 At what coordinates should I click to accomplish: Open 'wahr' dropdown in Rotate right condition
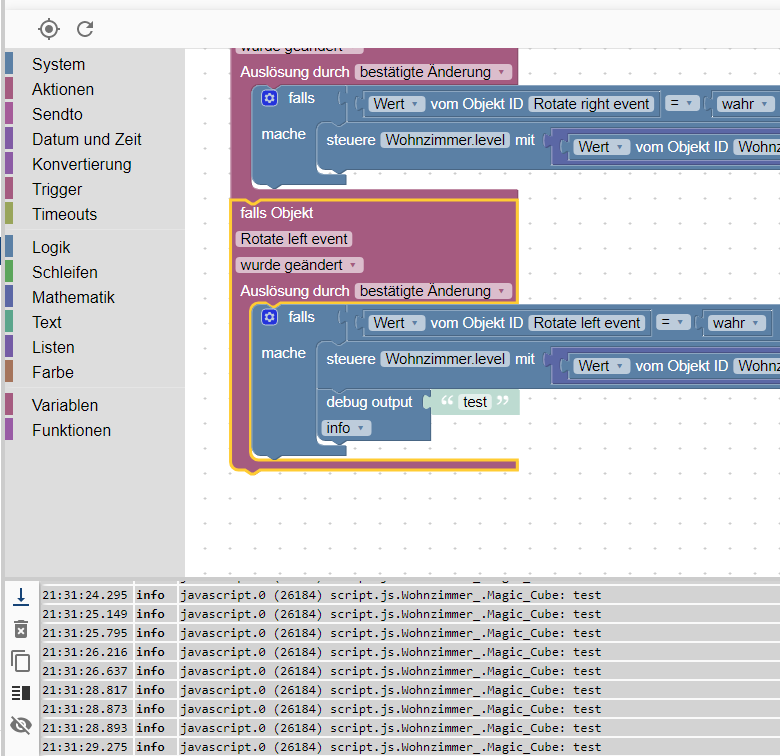[745, 103]
